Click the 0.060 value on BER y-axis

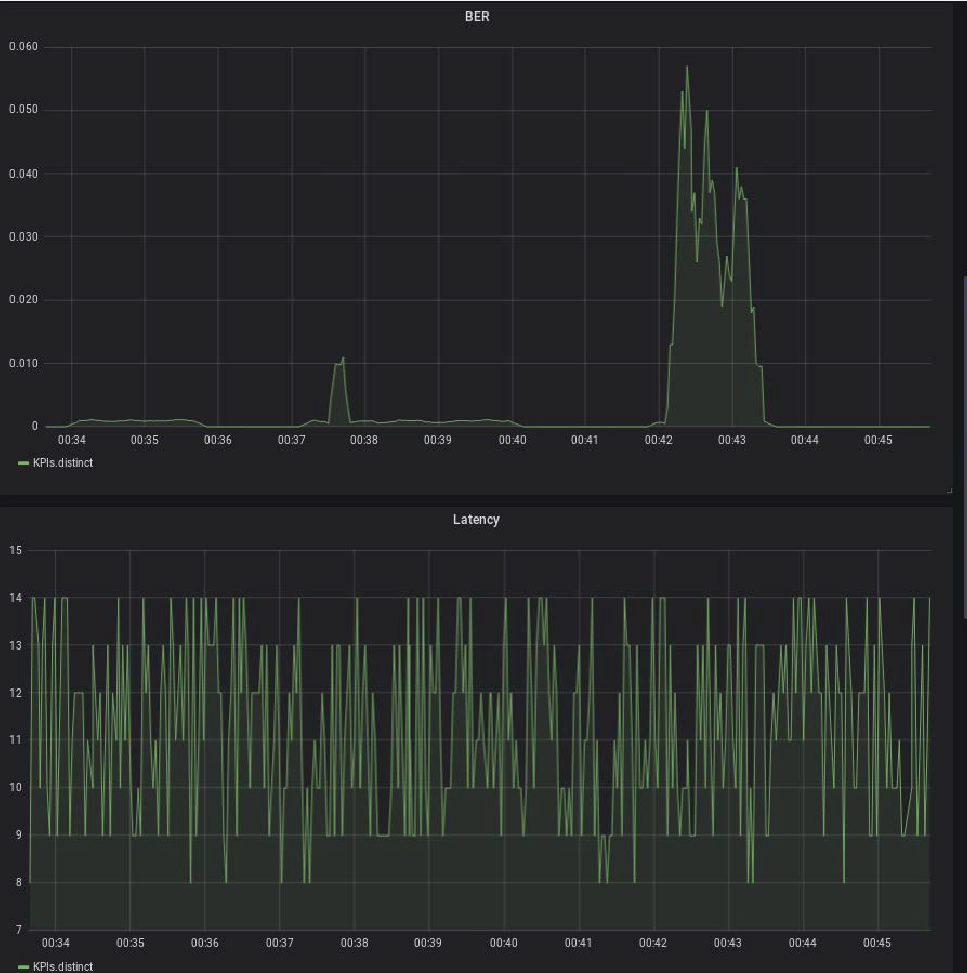tap(22, 47)
